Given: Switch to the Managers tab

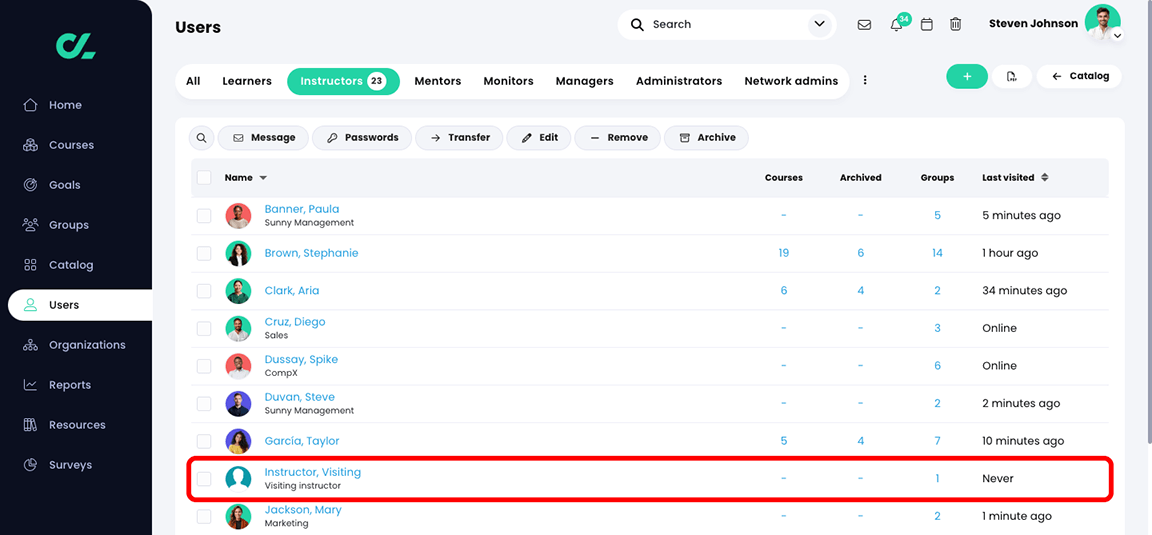Looking at the screenshot, I should coord(584,81).
